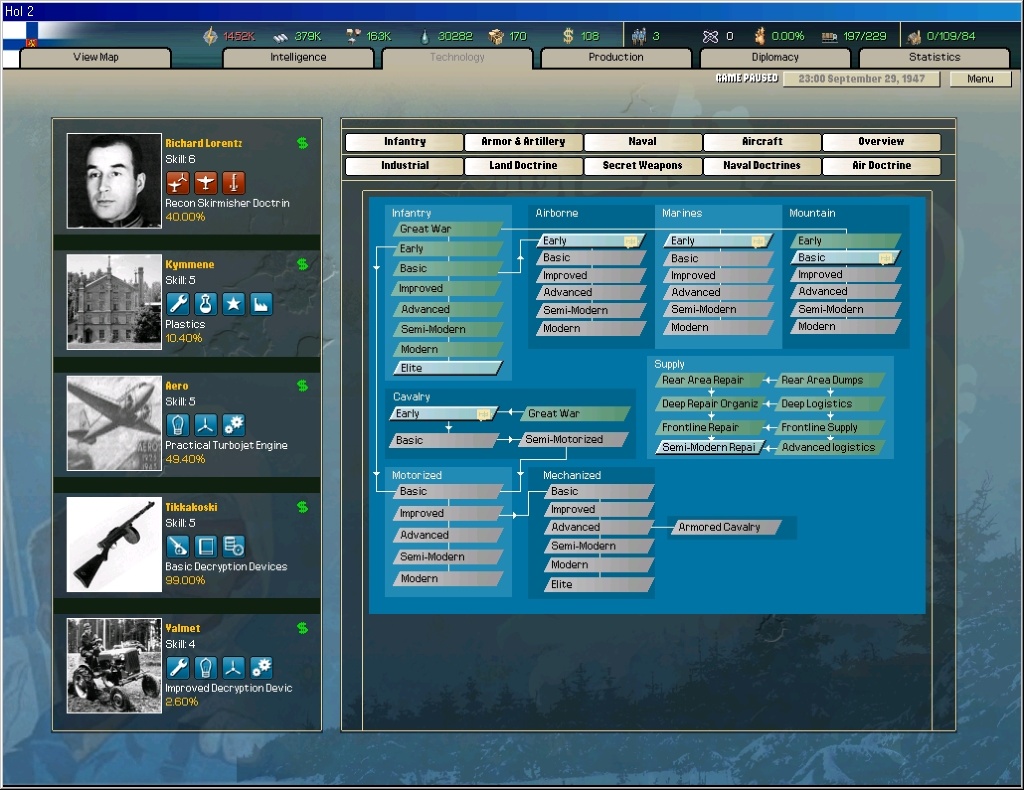Screen dimensions: 1024x790
Task: Open the Industrial tech category
Action: [405, 166]
